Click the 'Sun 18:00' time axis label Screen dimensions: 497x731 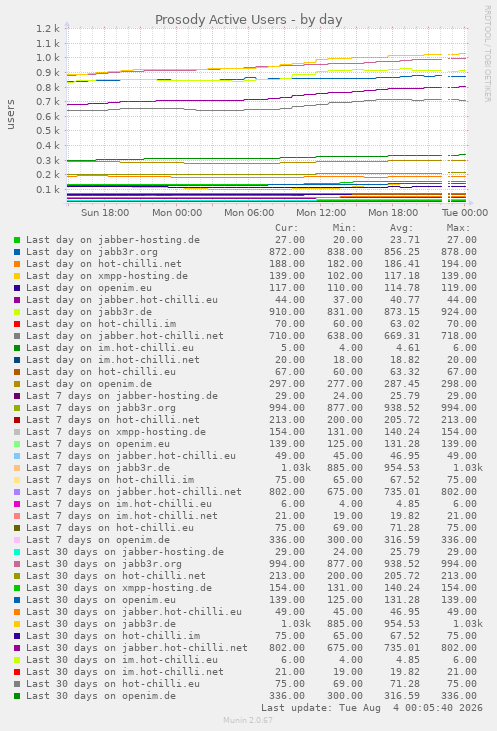(x=105, y=213)
